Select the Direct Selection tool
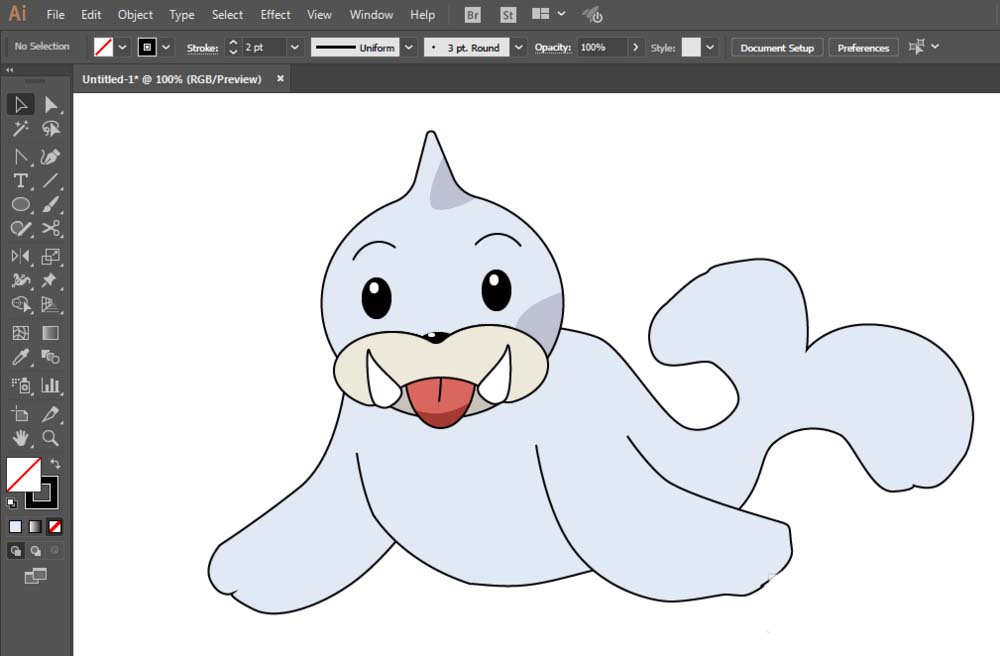 point(51,105)
